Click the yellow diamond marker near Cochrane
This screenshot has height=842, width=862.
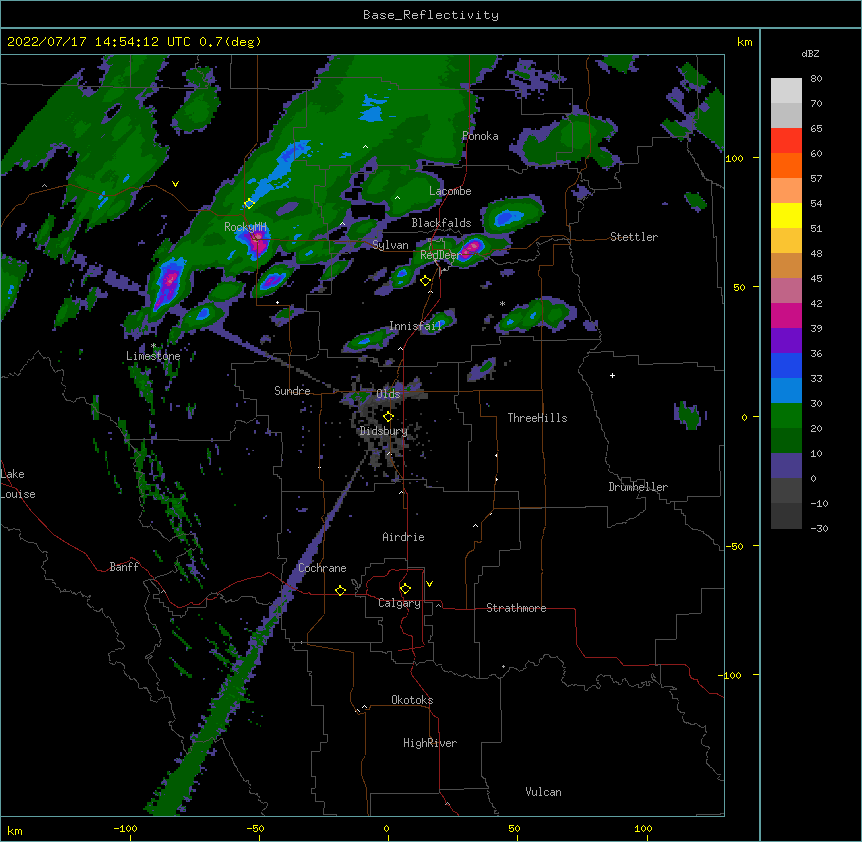340,590
